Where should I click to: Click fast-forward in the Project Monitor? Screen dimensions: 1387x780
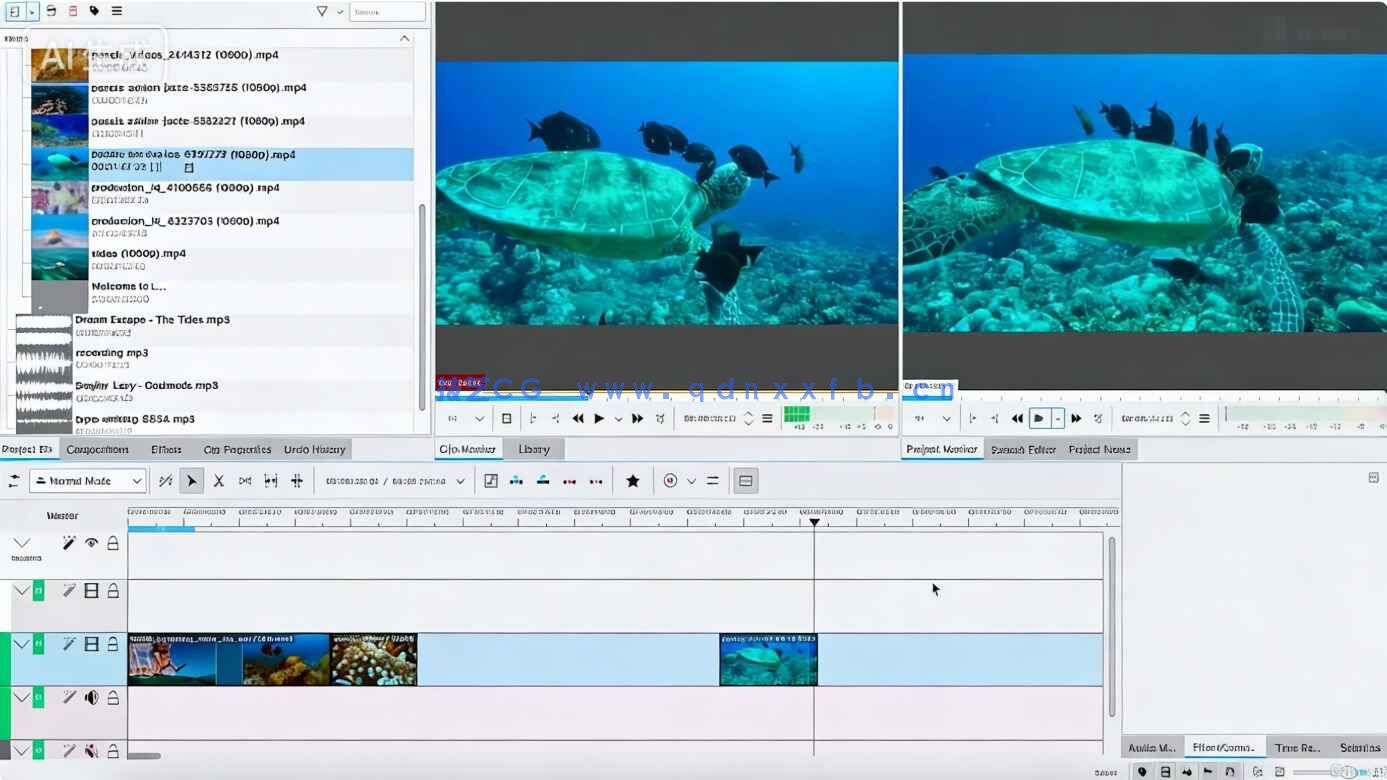pyautogui.click(x=1076, y=419)
